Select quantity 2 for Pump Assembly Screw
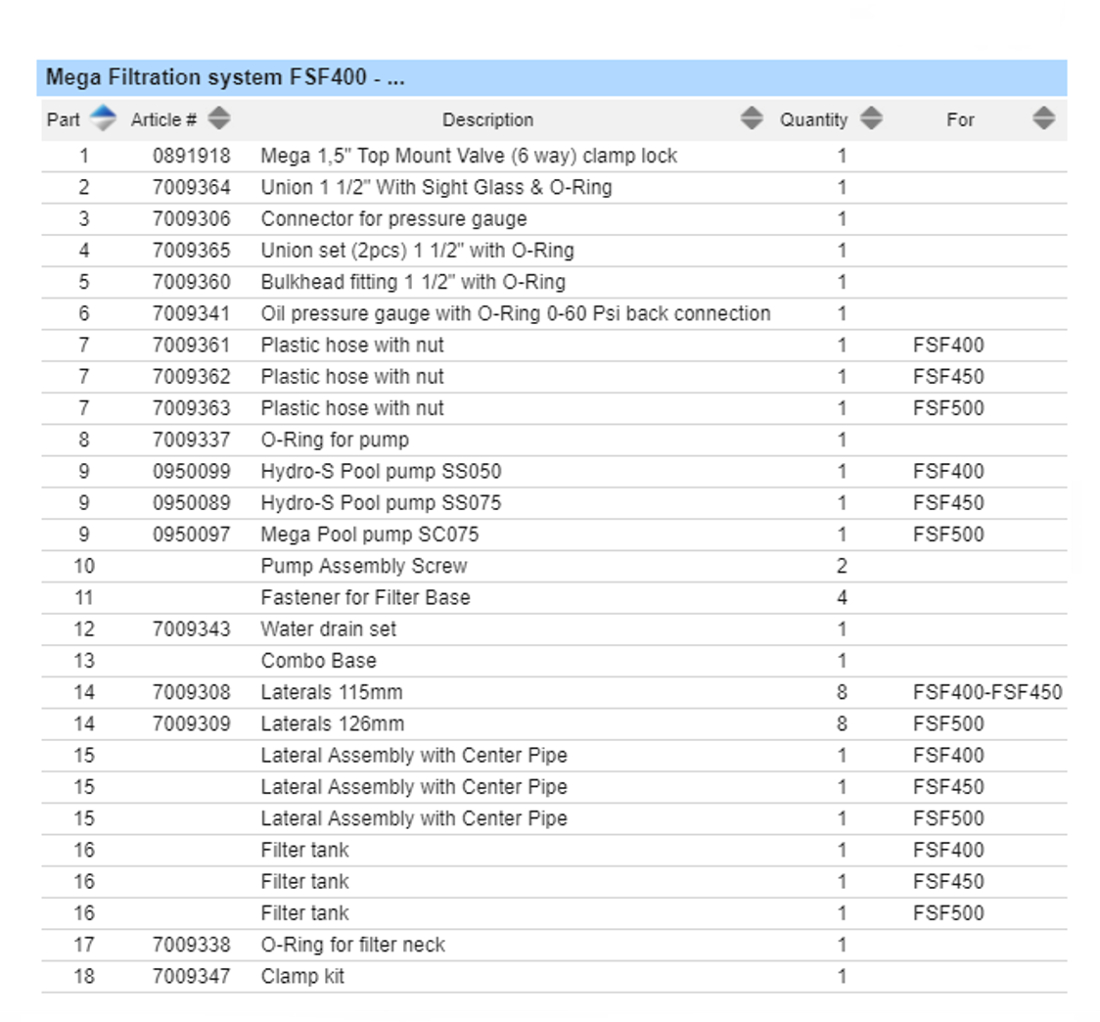Image resolution: width=1100 pixels, height=1022 pixels. coord(842,566)
